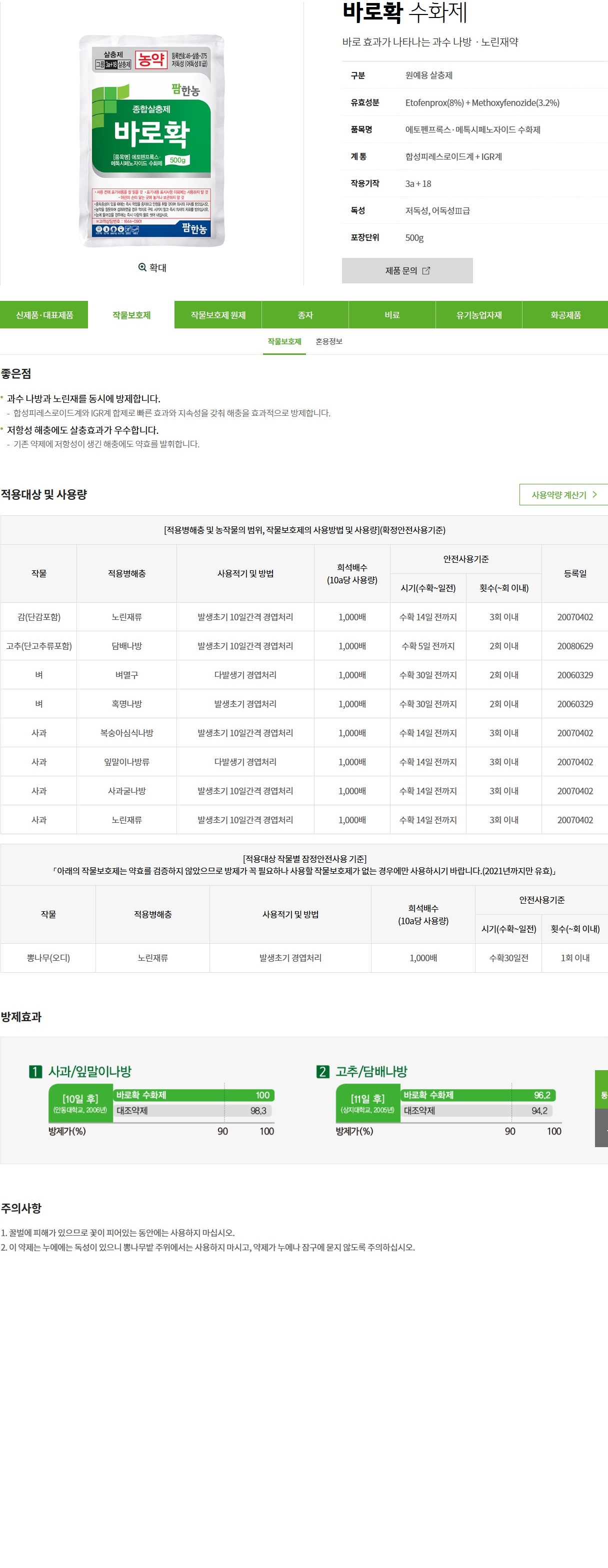Select the 작물보호제 main category tab
This screenshot has width=608, height=1568.
(x=131, y=315)
